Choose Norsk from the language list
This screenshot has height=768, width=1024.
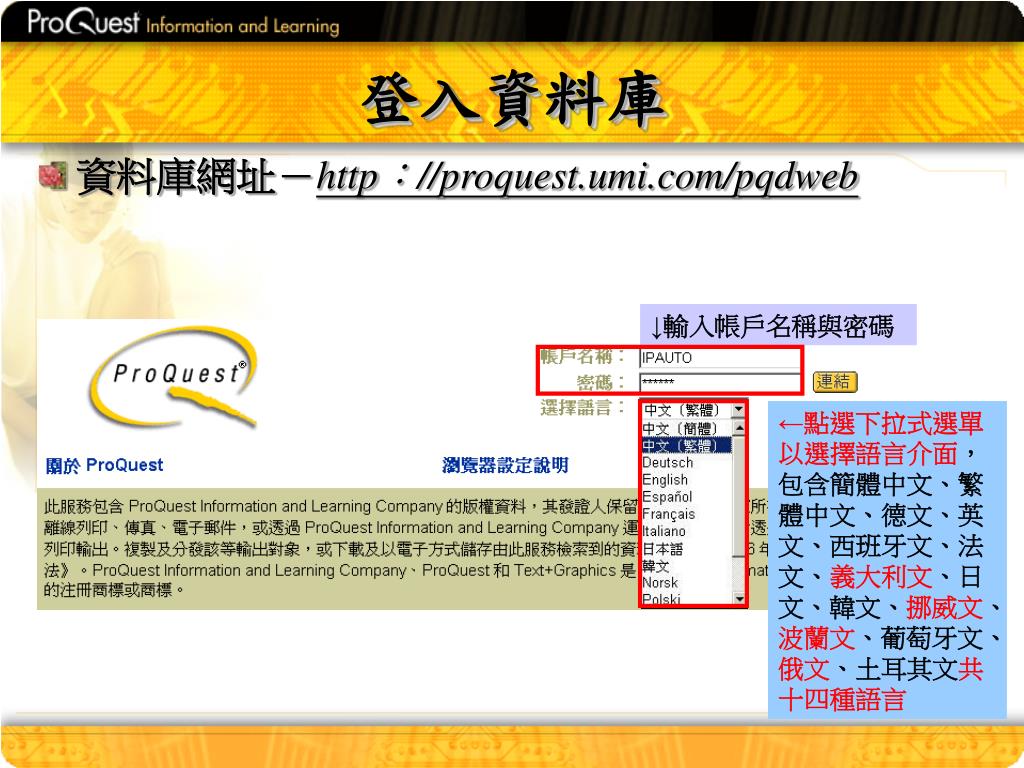[686, 583]
